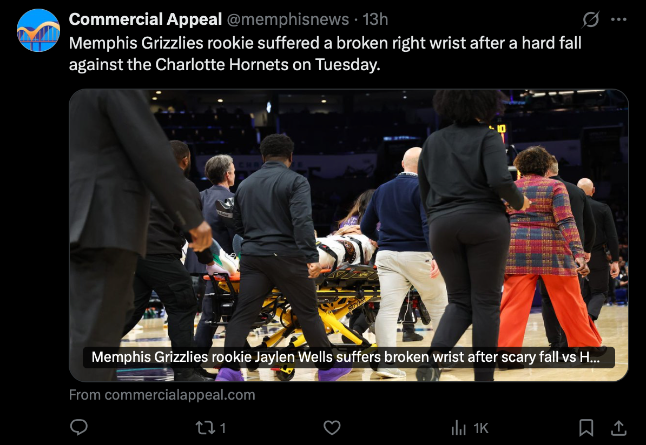Share the post via upload-arrow icon
The height and width of the screenshot is (445, 646).
point(618,428)
